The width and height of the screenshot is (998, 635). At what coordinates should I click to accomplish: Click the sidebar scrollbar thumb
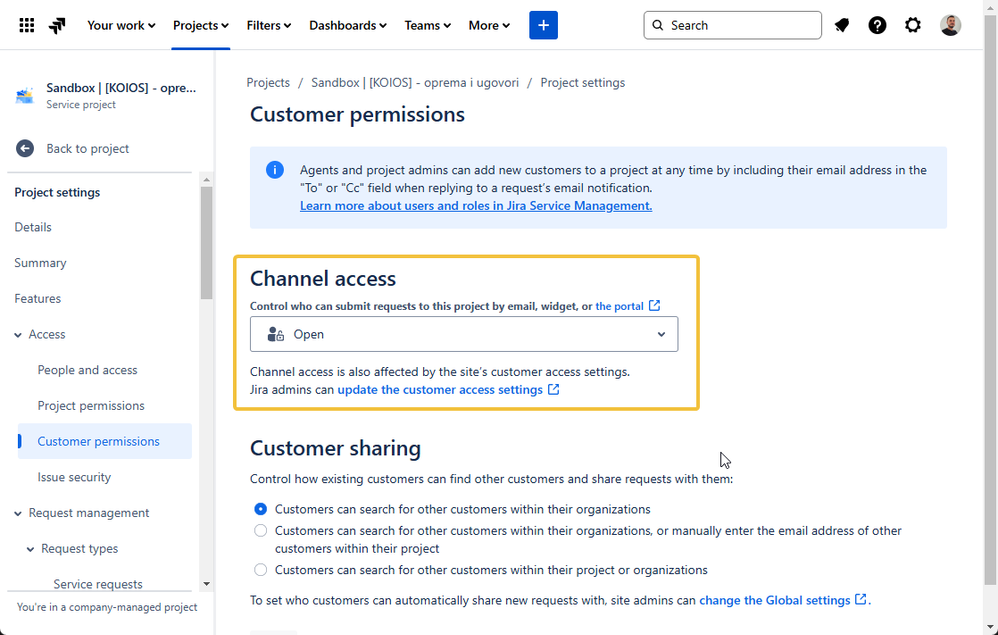tap(206, 242)
